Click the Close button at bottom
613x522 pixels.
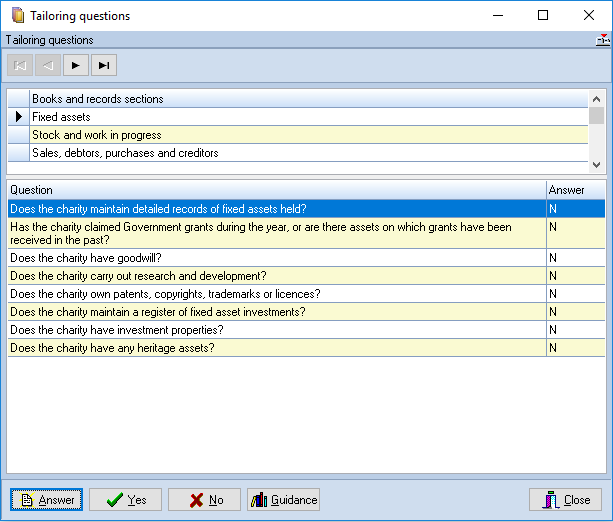click(565, 499)
